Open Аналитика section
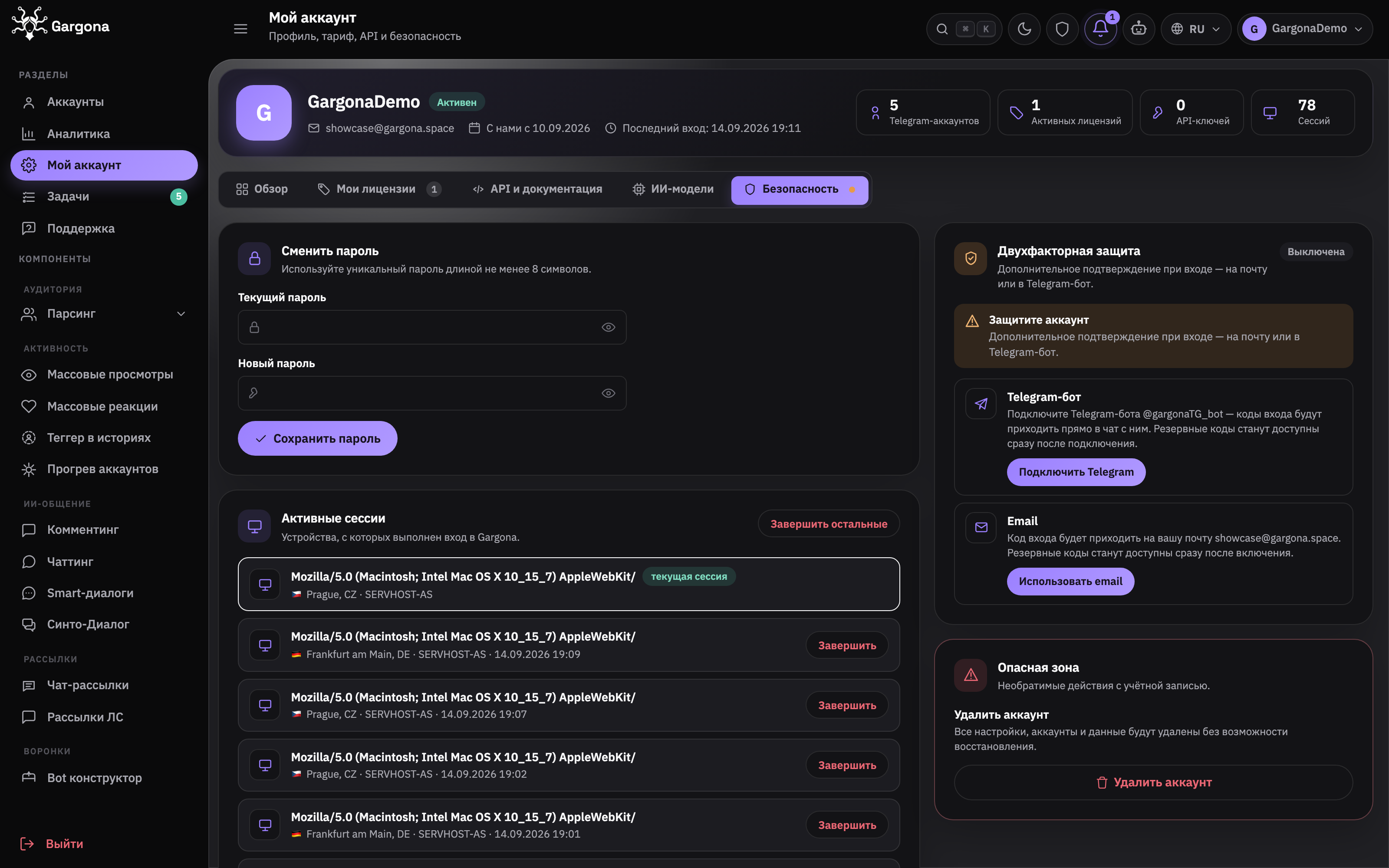This screenshot has width=1389, height=868. tap(104, 134)
